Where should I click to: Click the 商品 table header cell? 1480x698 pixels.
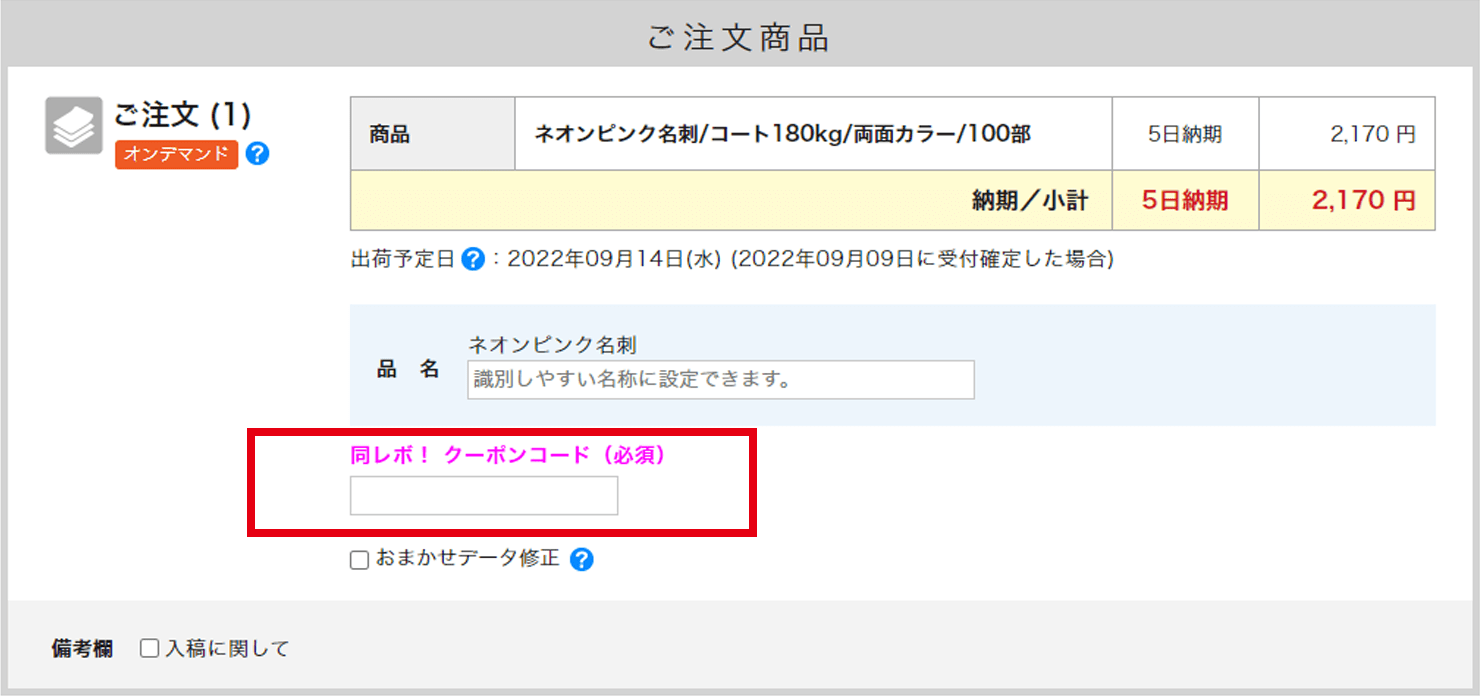[x=390, y=134]
